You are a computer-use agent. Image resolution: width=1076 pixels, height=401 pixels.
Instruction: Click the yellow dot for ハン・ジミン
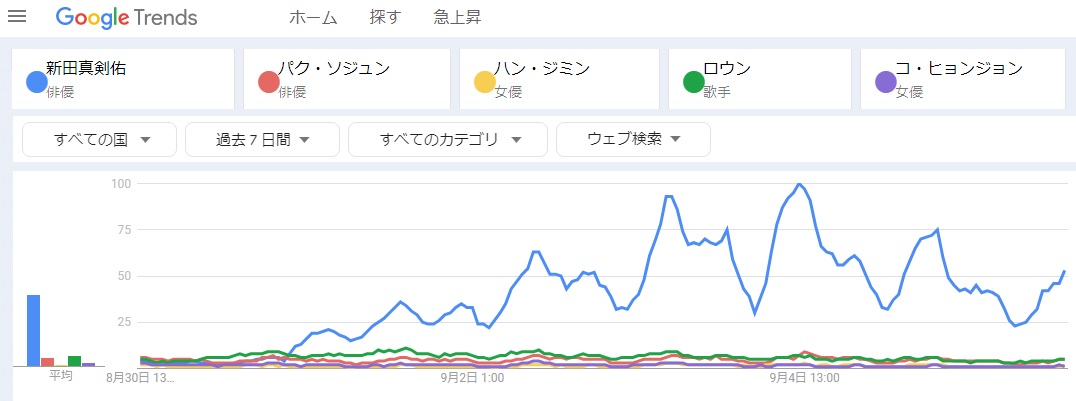pyautogui.click(x=484, y=81)
